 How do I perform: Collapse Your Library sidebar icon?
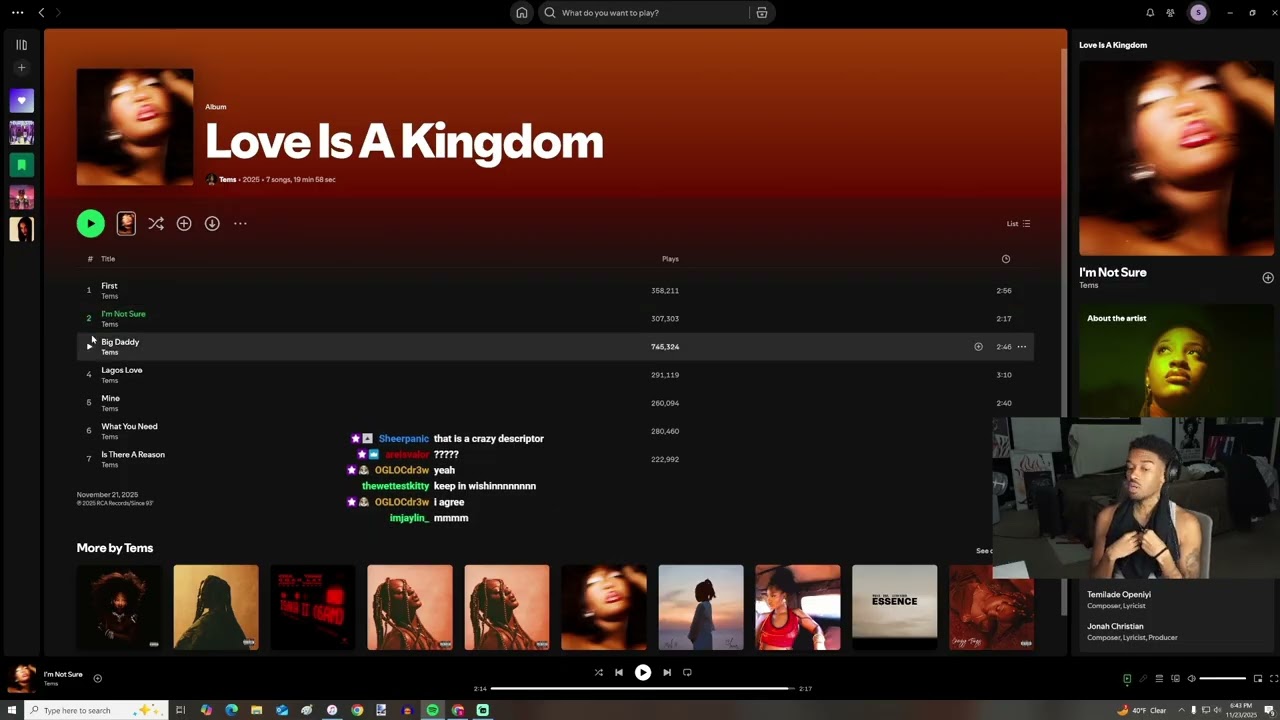[x=21, y=45]
